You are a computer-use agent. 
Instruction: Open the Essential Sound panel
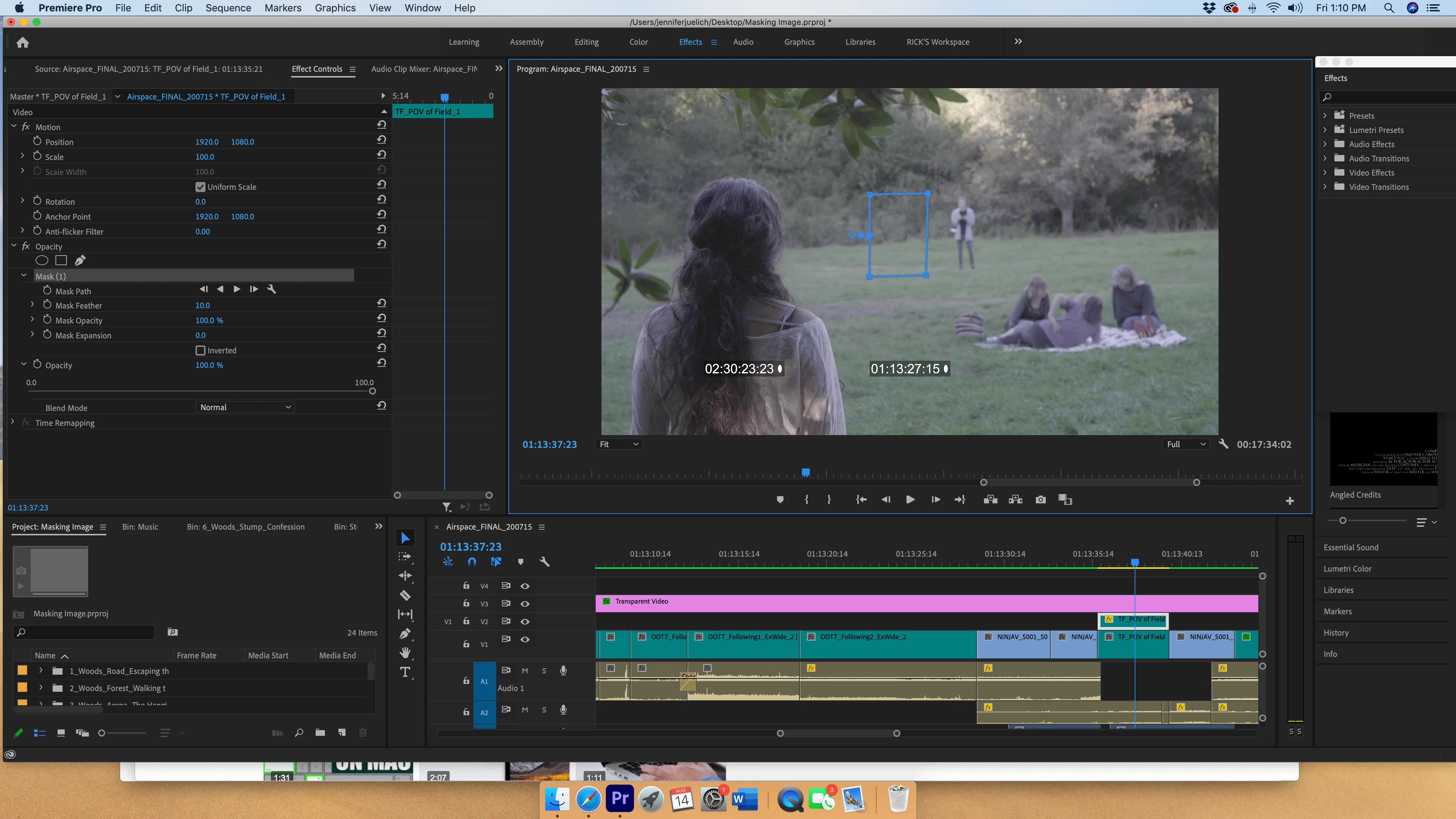1350,547
